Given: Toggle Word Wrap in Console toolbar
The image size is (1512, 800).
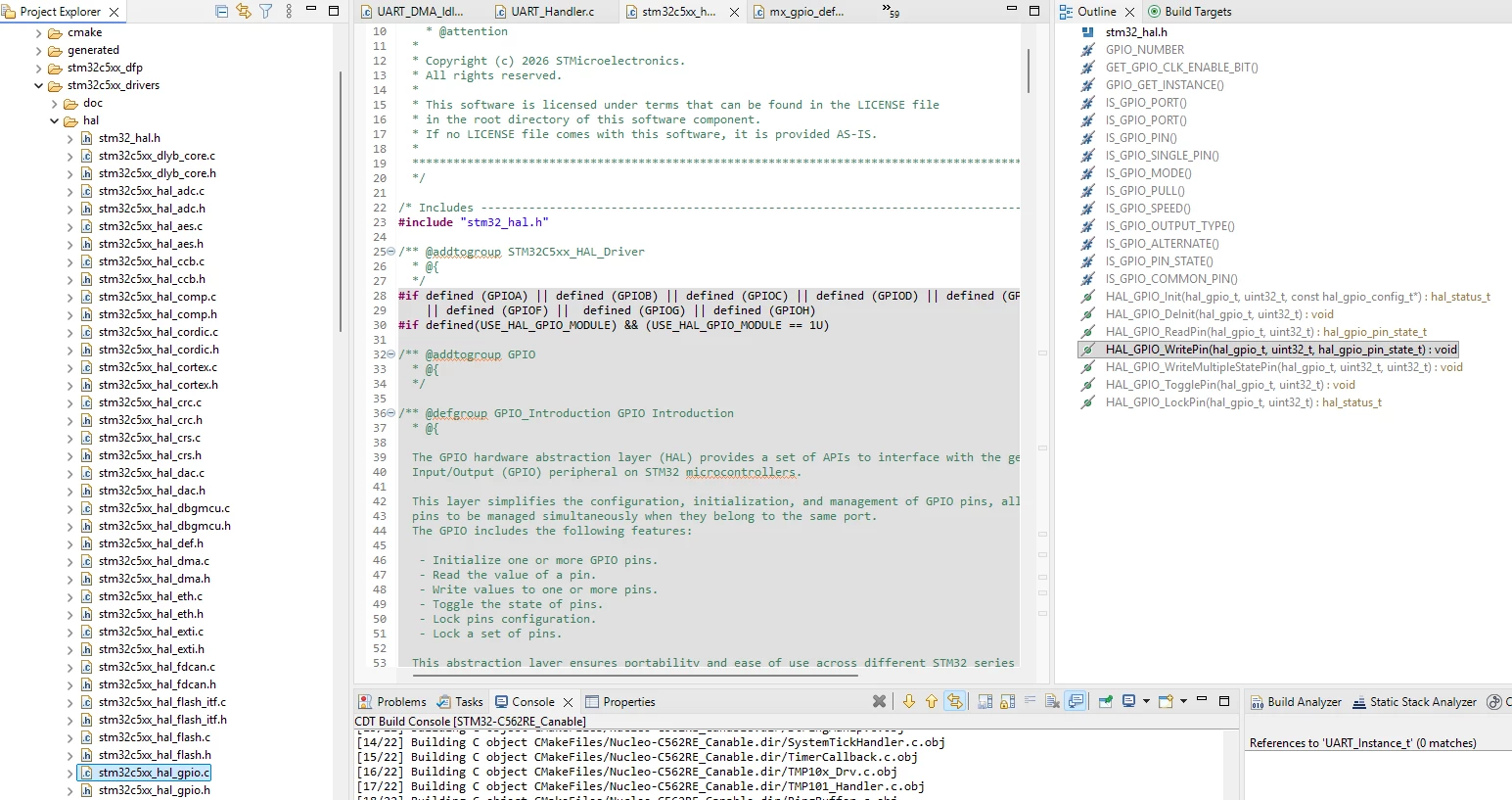Looking at the screenshot, I should [x=1030, y=701].
